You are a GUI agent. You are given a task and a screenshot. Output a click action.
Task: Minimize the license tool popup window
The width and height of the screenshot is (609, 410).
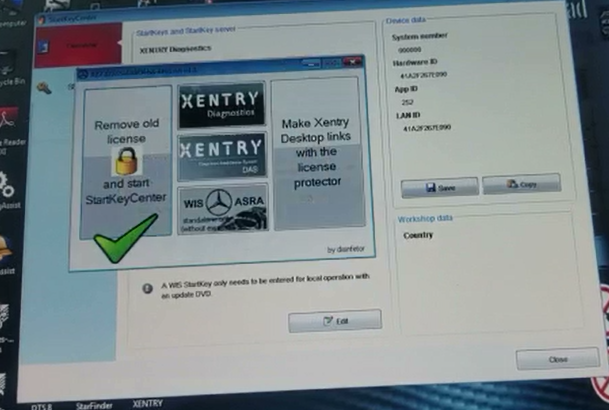[x=311, y=63]
